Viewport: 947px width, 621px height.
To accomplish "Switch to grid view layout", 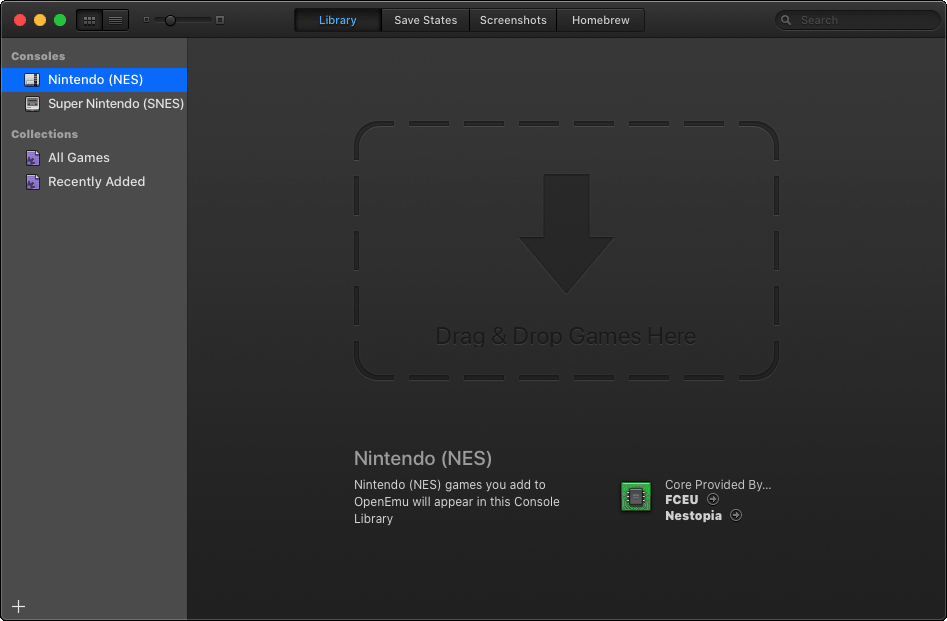I will 89,20.
